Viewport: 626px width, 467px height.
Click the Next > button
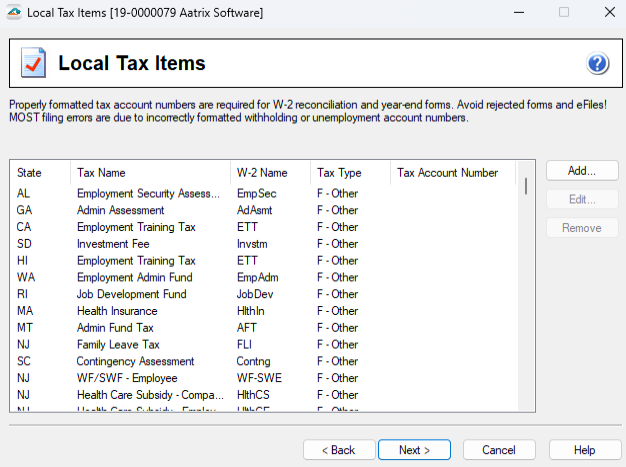click(414, 450)
